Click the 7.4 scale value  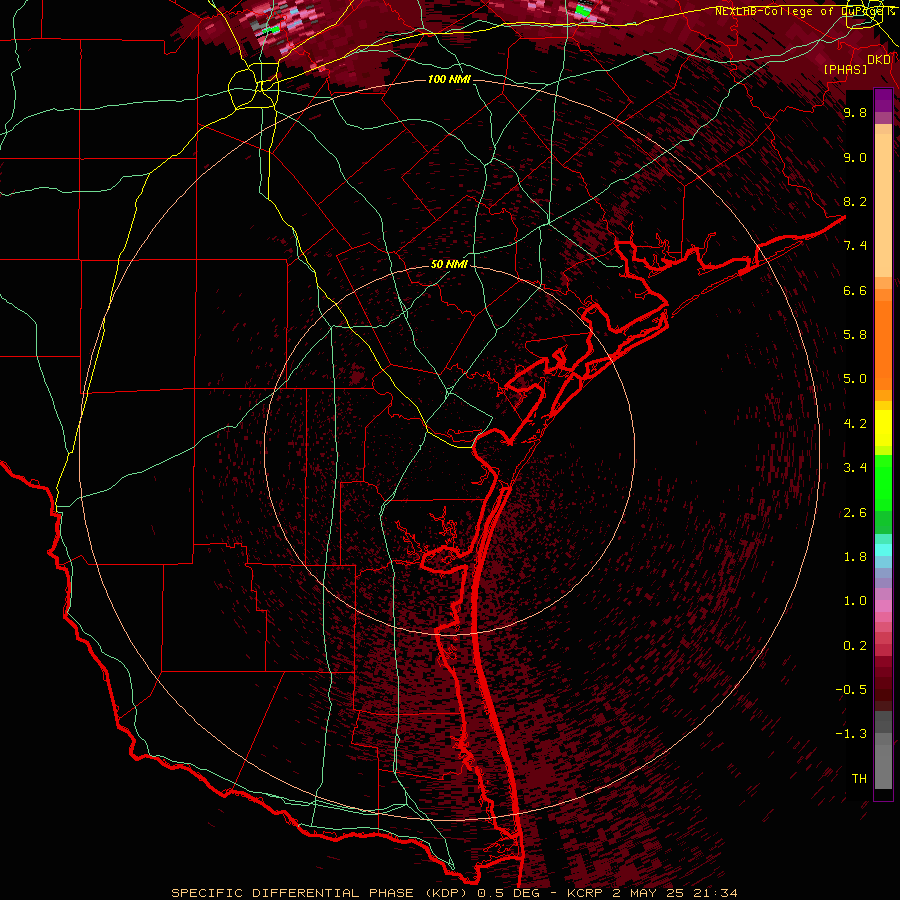(855, 246)
